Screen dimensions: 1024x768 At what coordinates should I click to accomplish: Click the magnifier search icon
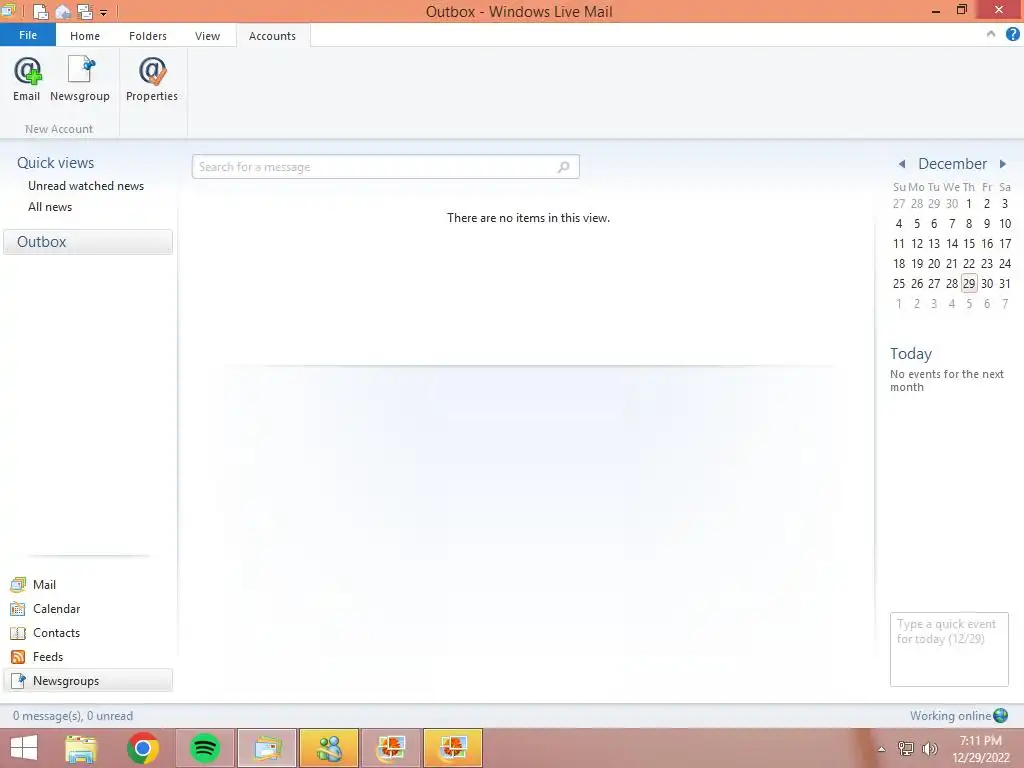pyautogui.click(x=564, y=167)
